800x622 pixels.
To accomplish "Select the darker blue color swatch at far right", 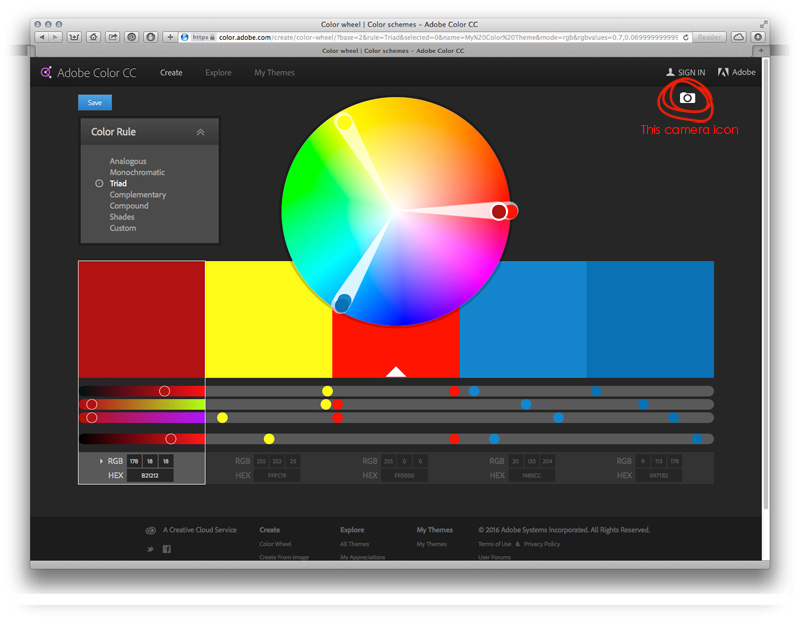I will tap(650, 319).
